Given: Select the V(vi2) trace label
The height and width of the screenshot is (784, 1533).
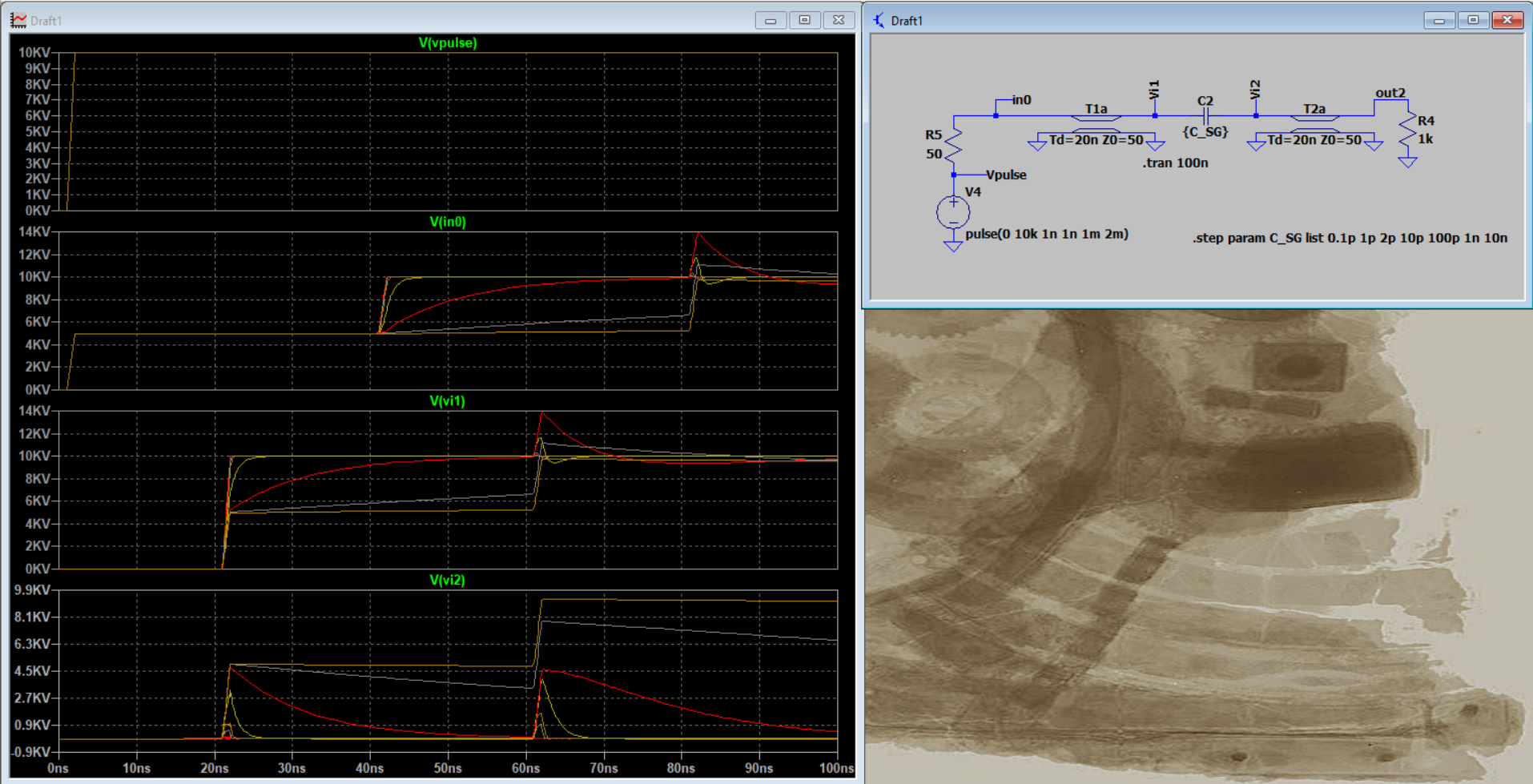Looking at the screenshot, I should tap(447, 580).
